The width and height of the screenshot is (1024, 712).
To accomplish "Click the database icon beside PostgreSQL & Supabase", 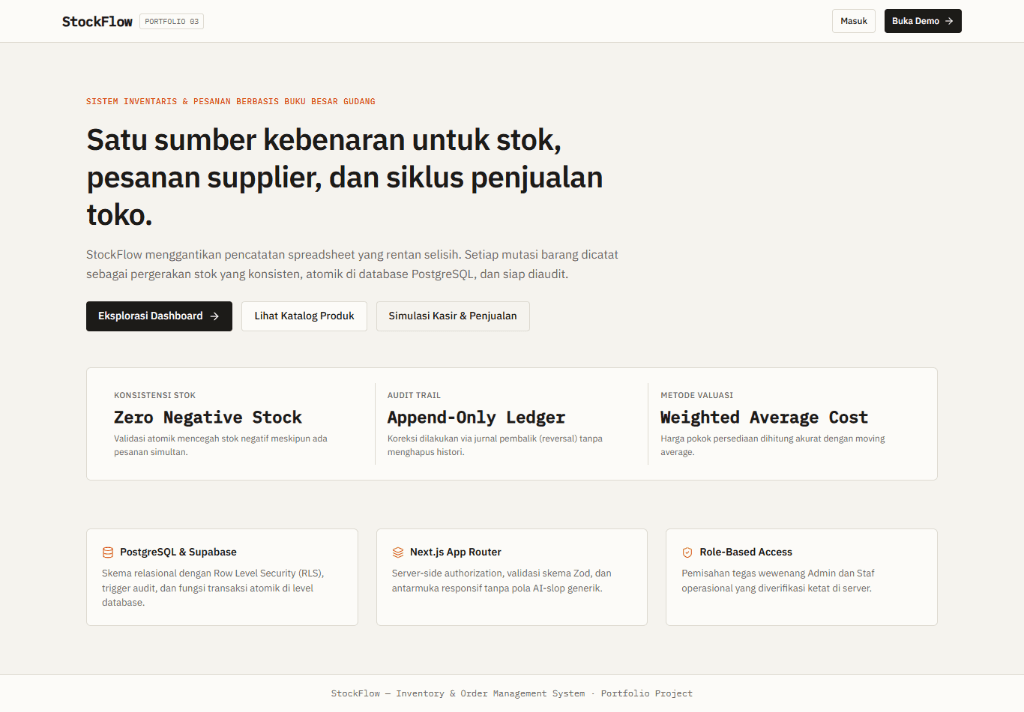I will (108, 553).
